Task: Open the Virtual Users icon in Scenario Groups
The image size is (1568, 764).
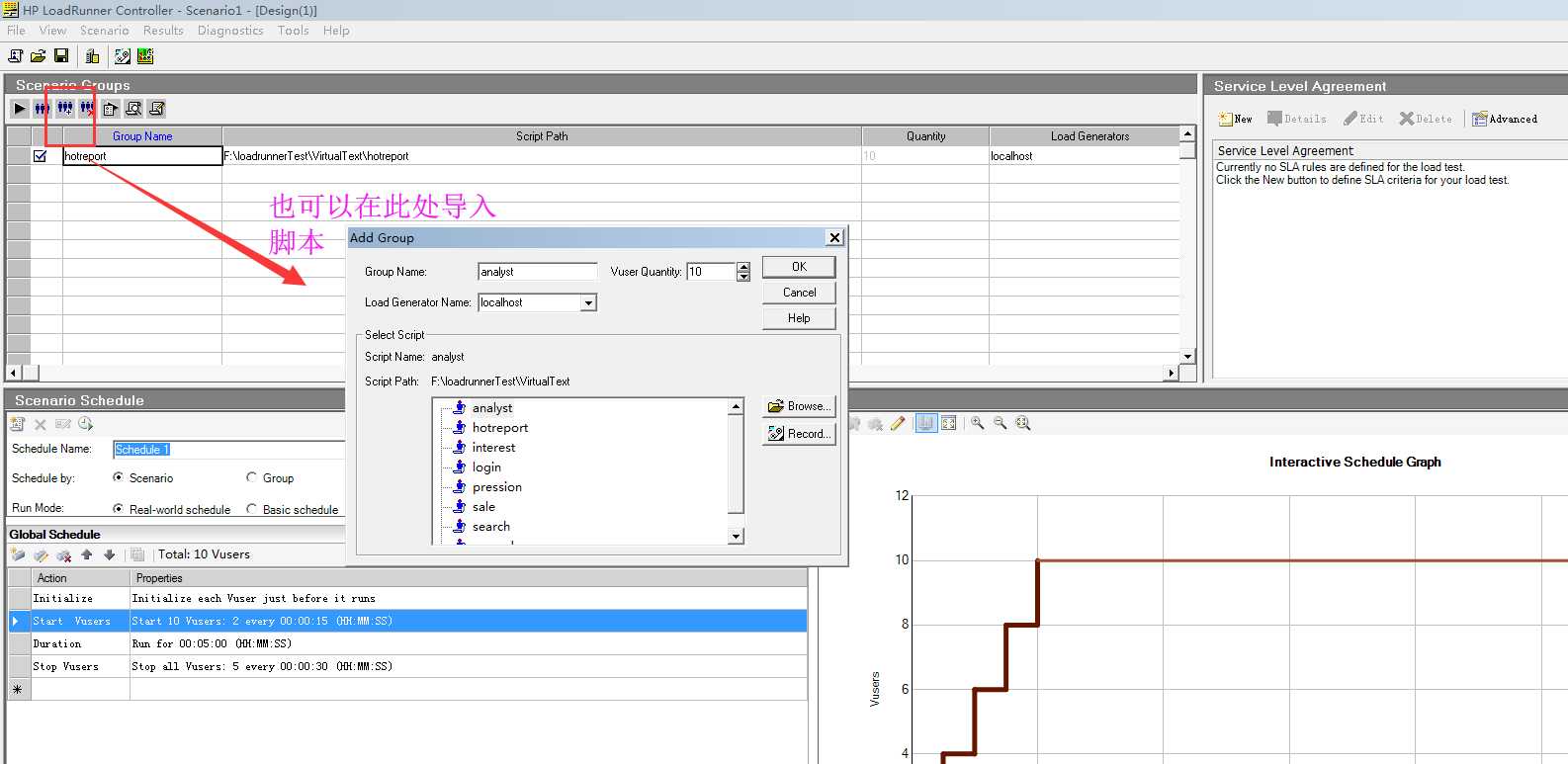Action: click(43, 109)
